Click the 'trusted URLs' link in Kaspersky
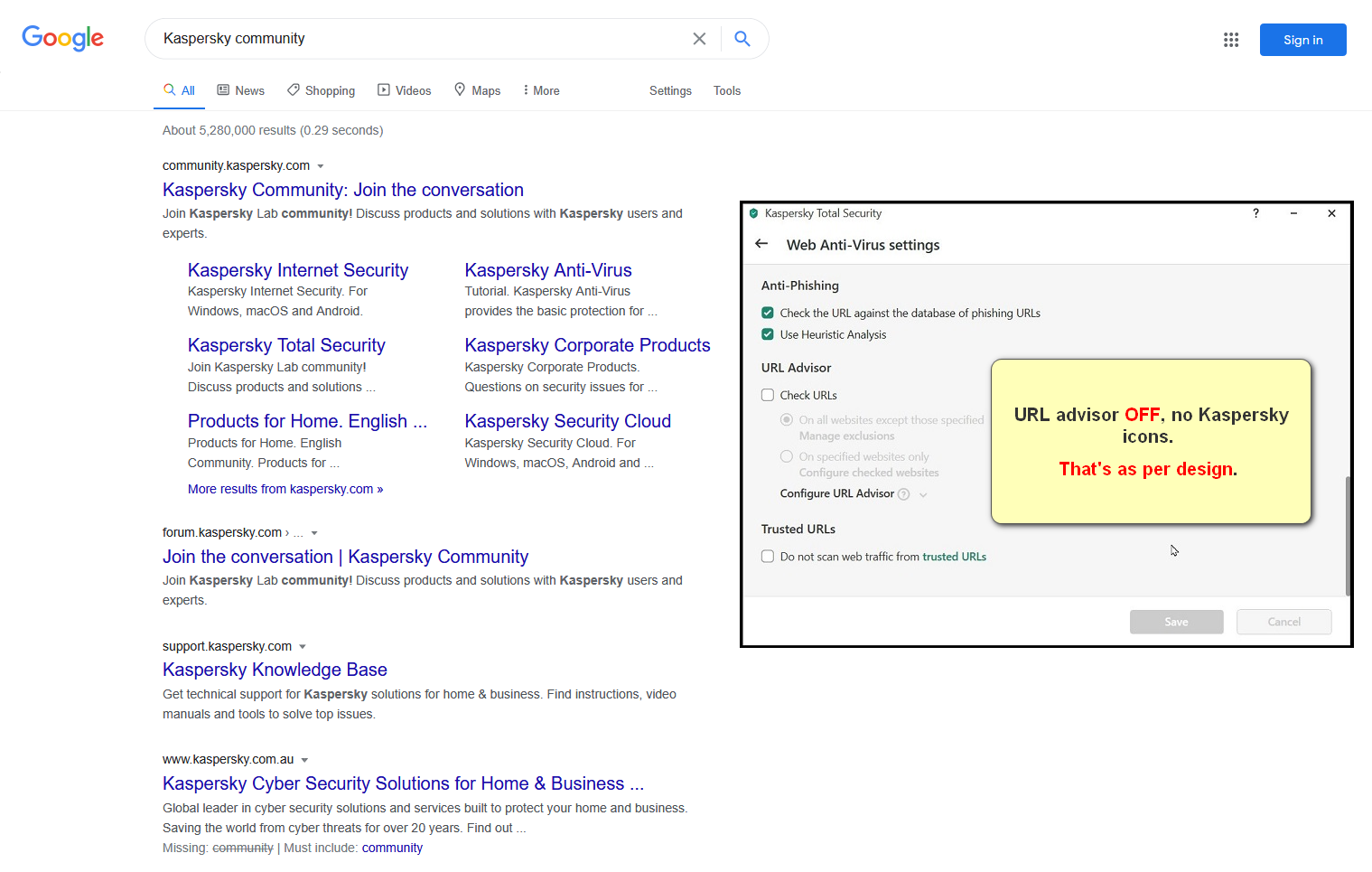Screen dimensions: 1372x872 tap(954, 557)
